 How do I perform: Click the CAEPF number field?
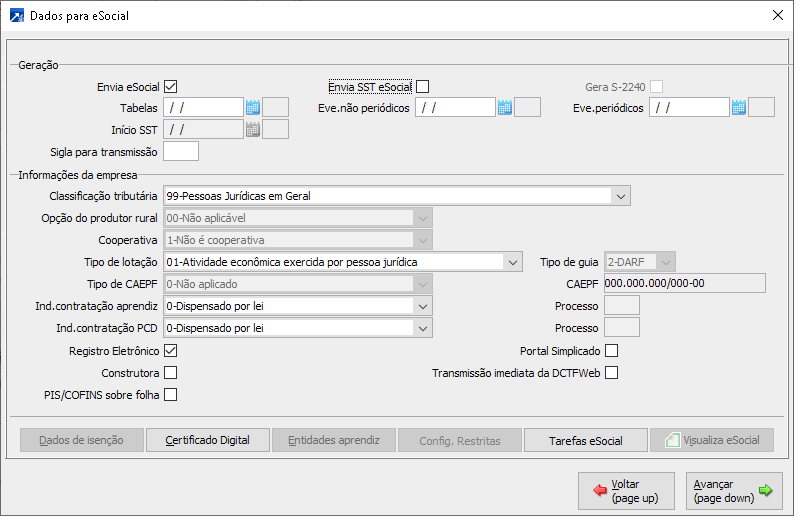pos(685,283)
